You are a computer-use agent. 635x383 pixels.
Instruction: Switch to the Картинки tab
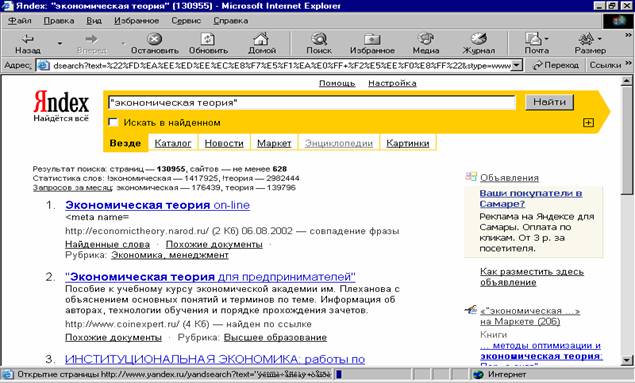point(407,143)
